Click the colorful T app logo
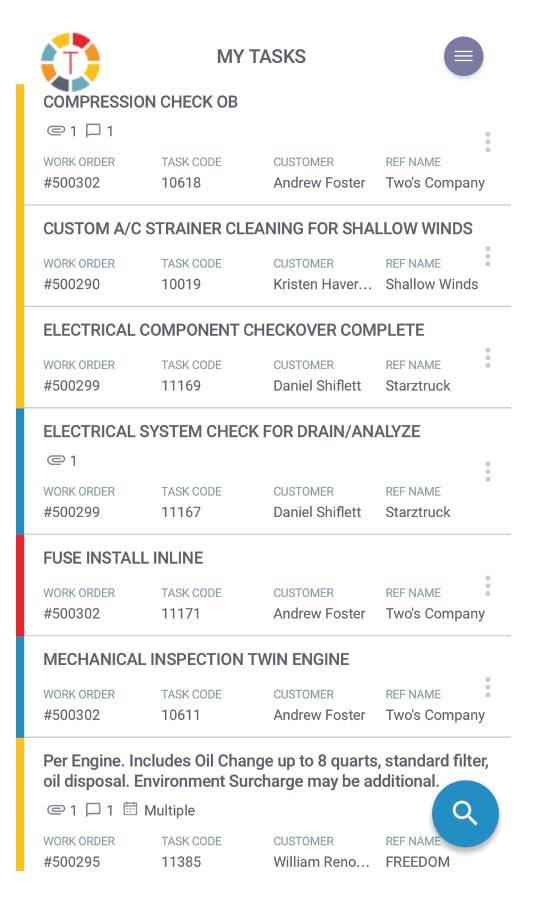The height and width of the screenshot is (902, 546). [x=70, y=62]
